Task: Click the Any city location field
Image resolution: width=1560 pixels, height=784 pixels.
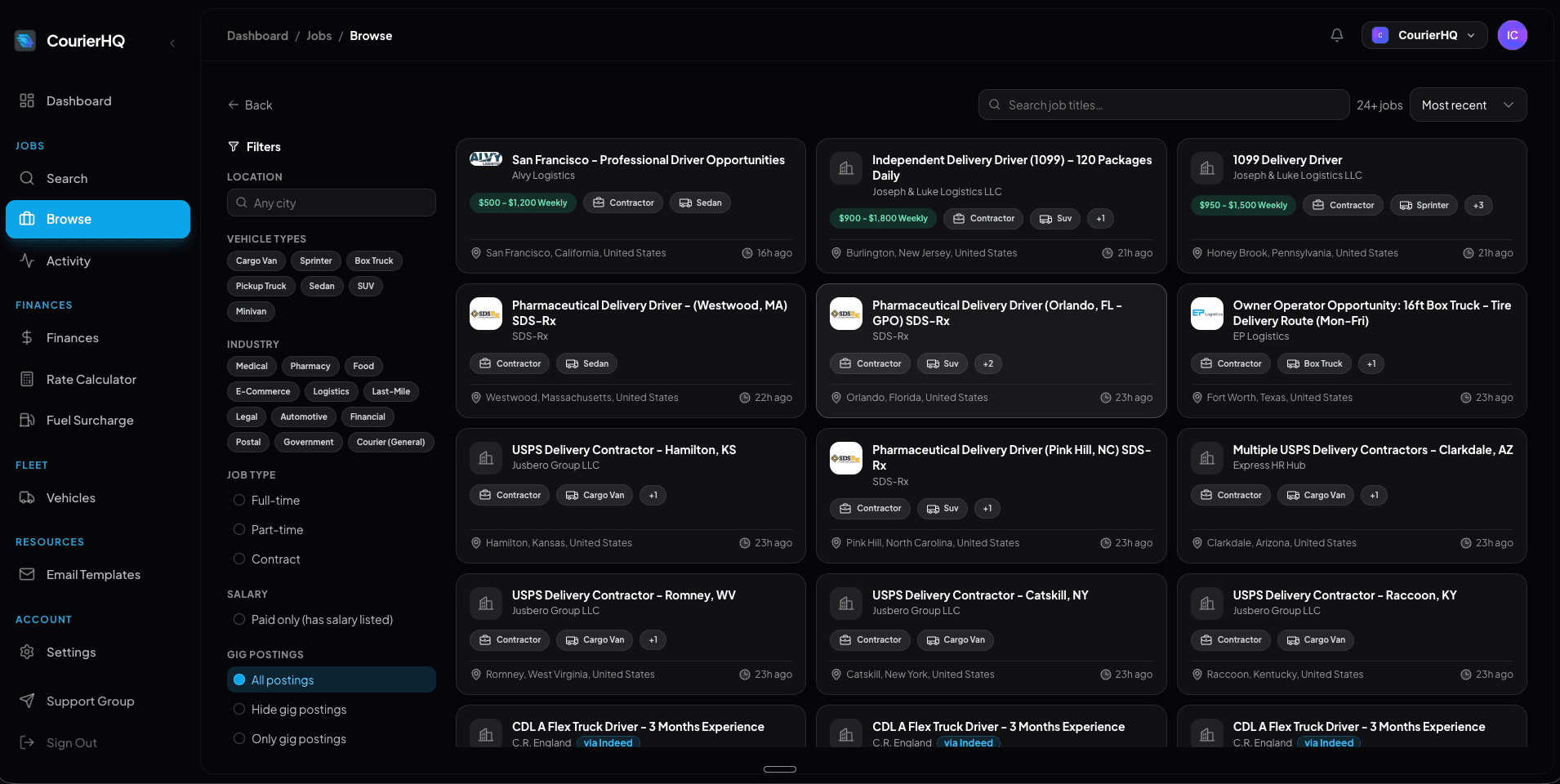Action: point(332,203)
